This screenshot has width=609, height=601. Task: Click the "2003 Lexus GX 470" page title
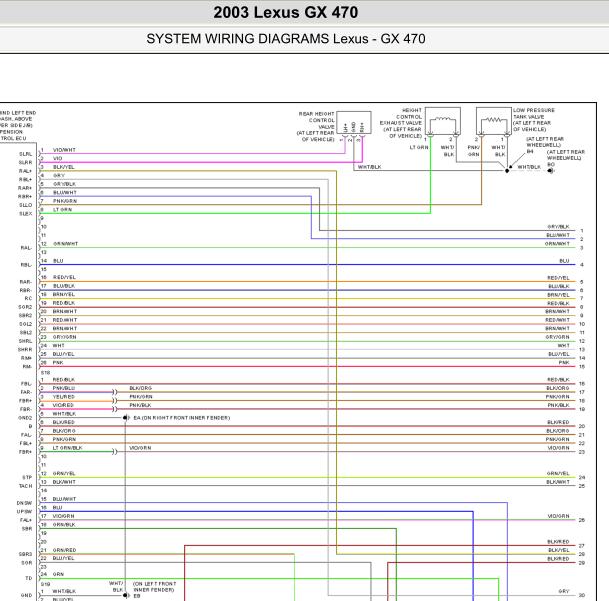click(285, 12)
